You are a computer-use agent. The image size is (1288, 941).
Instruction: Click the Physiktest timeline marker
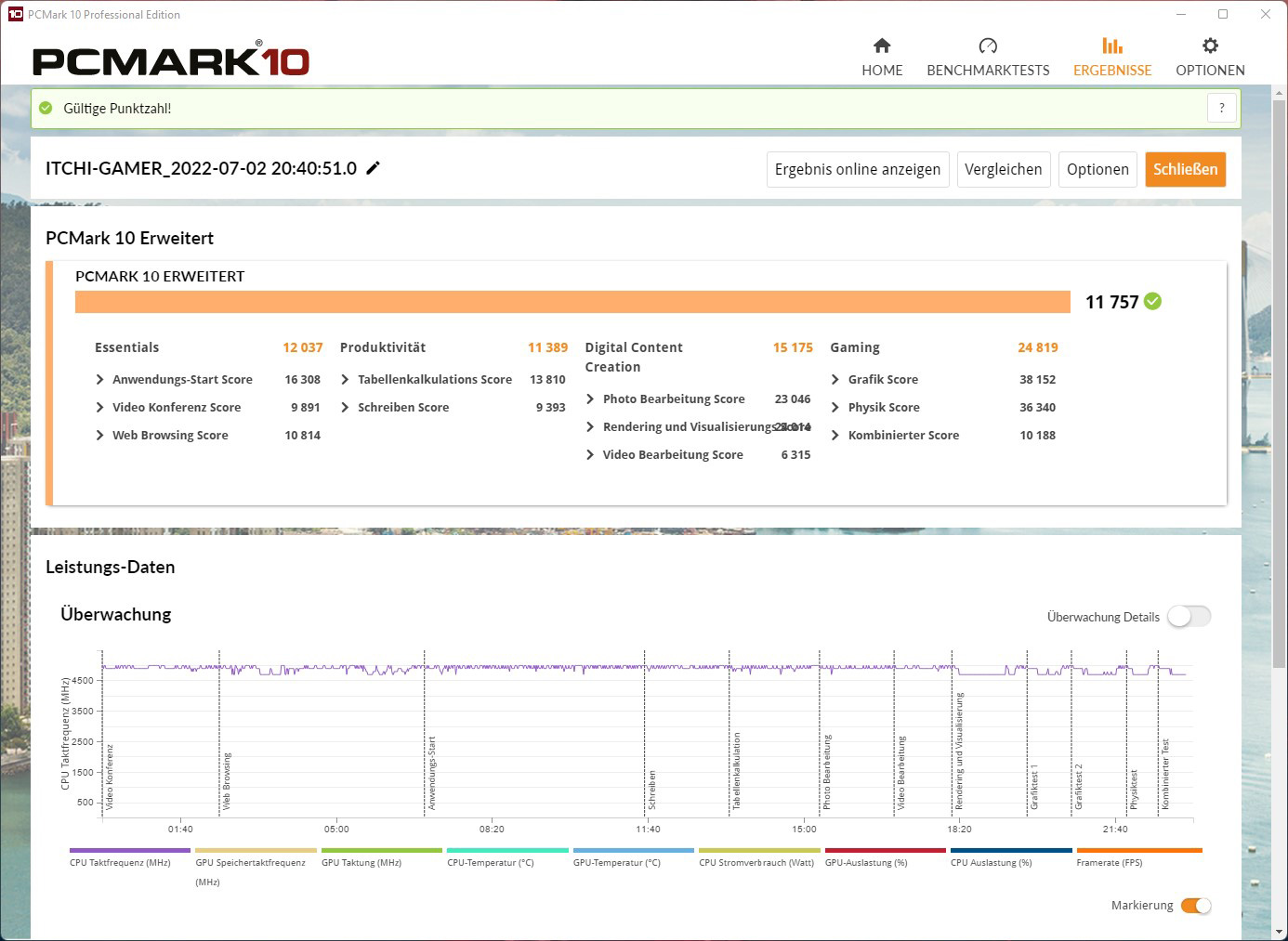coord(1133,790)
